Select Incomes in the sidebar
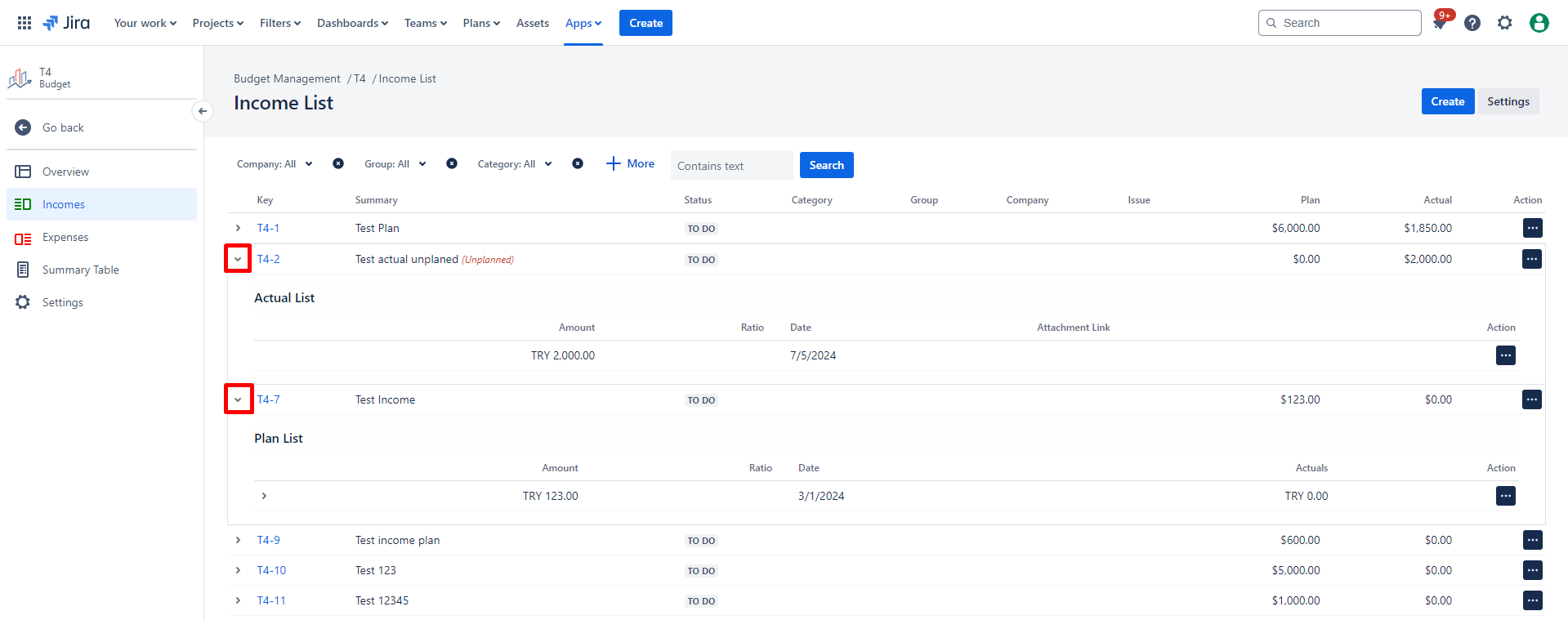Image resolution: width=1568 pixels, height=620 pixels. (x=101, y=204)
